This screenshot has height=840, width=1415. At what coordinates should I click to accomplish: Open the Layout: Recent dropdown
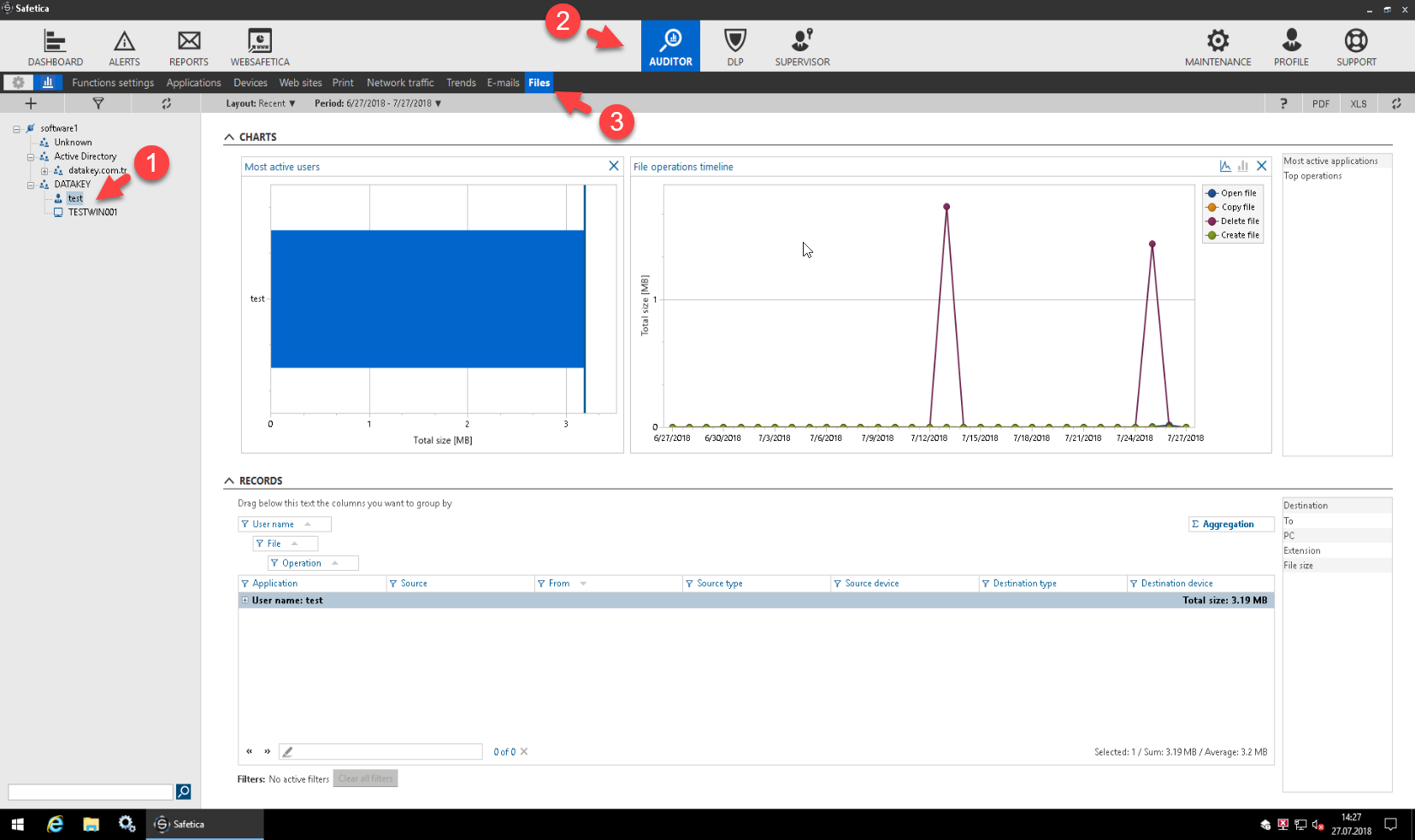click(261, 103)
